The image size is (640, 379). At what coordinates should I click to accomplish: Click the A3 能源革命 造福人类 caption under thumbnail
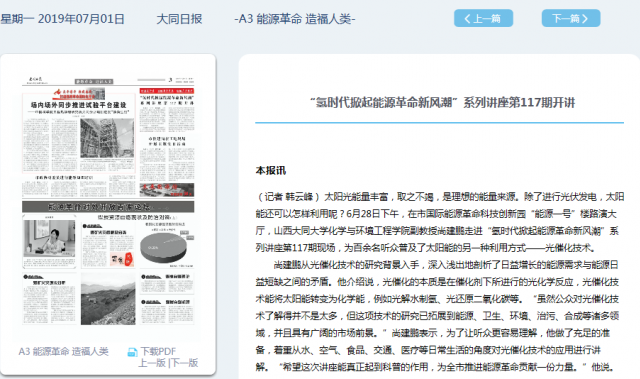63,351
